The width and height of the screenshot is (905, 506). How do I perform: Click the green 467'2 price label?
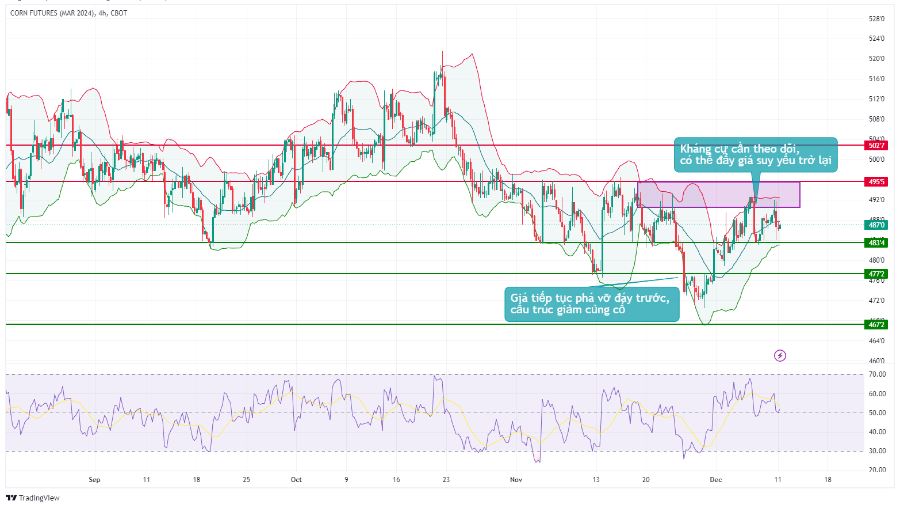pyautogui.click(x=878, y=324)
